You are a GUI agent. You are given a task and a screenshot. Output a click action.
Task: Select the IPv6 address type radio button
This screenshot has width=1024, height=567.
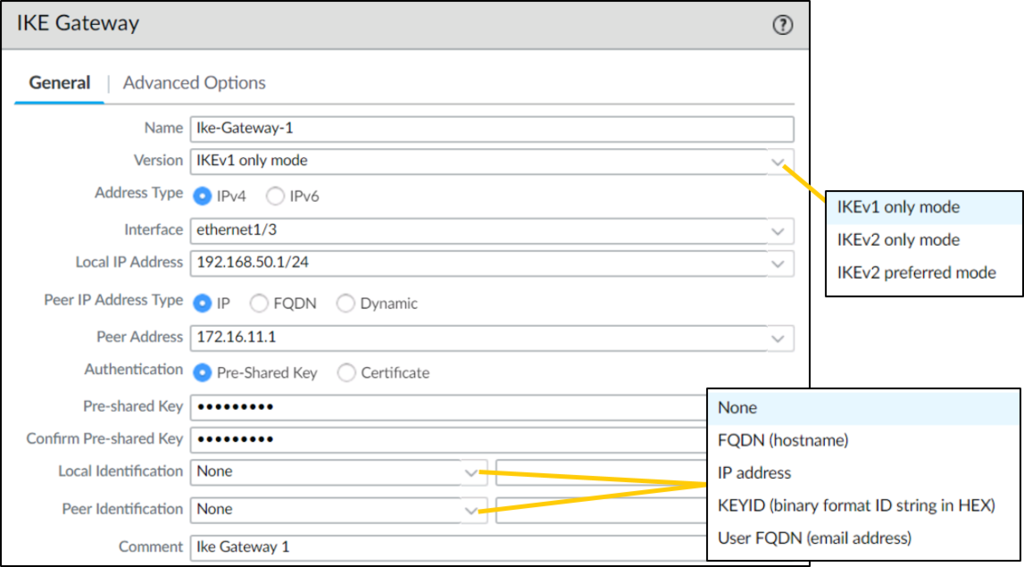[275, 196]
